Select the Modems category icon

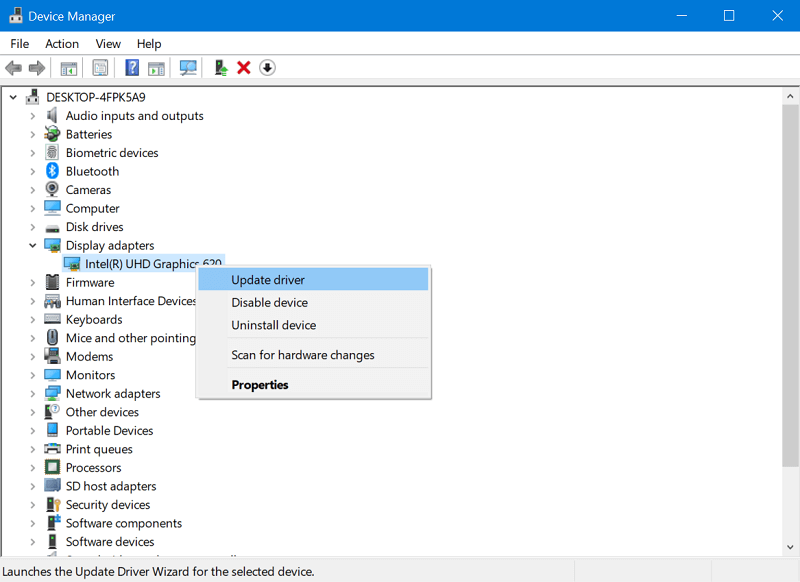click(x=52, y=356)
